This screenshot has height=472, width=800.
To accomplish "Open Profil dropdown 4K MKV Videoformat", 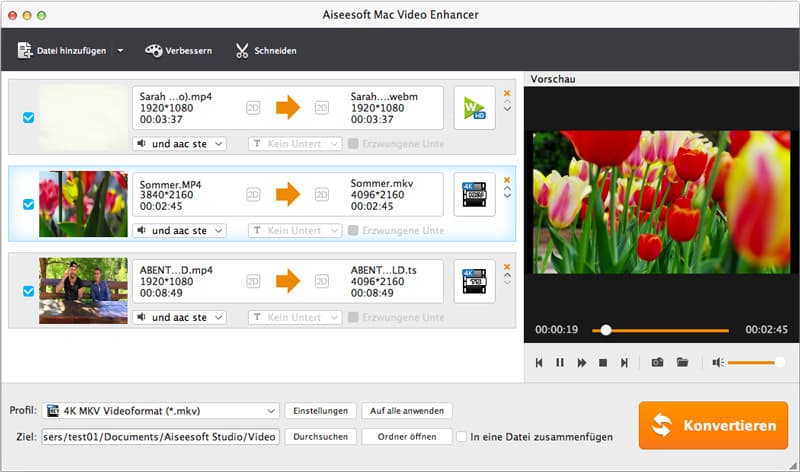I will [161, 411].
